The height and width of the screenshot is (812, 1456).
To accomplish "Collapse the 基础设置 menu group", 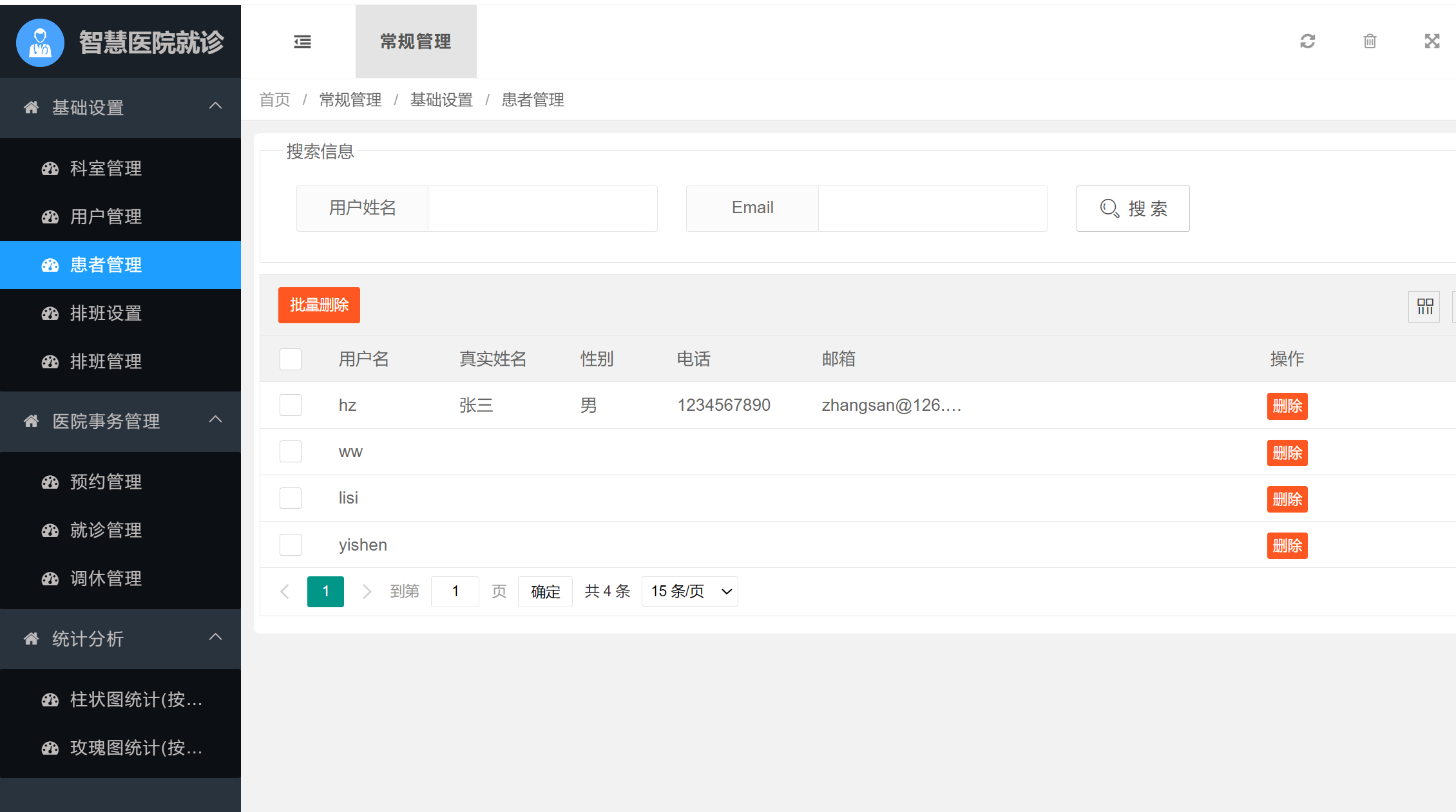I will 88,108.
